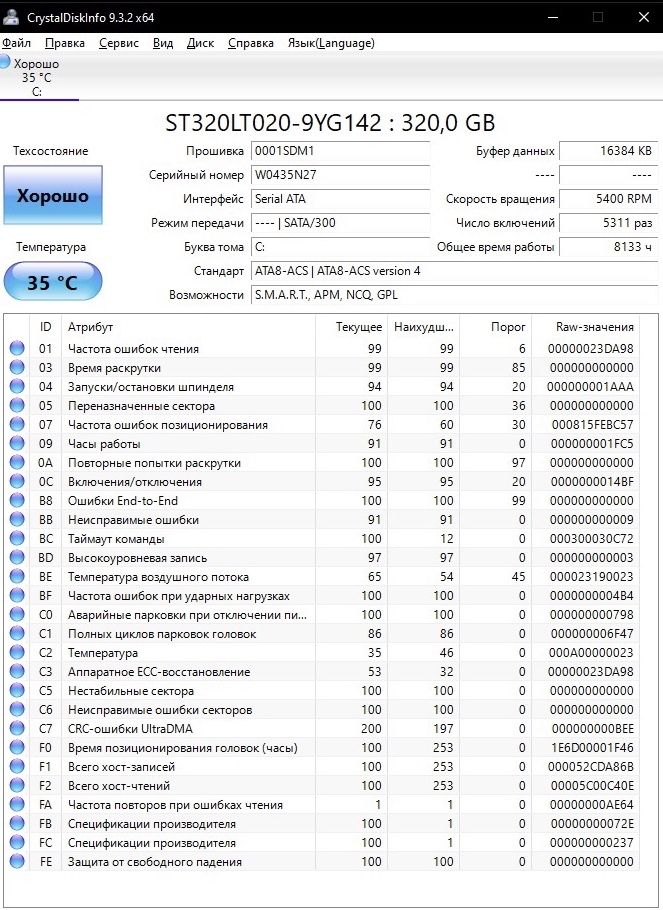Click the Буква тома field C:

[340, 247]
